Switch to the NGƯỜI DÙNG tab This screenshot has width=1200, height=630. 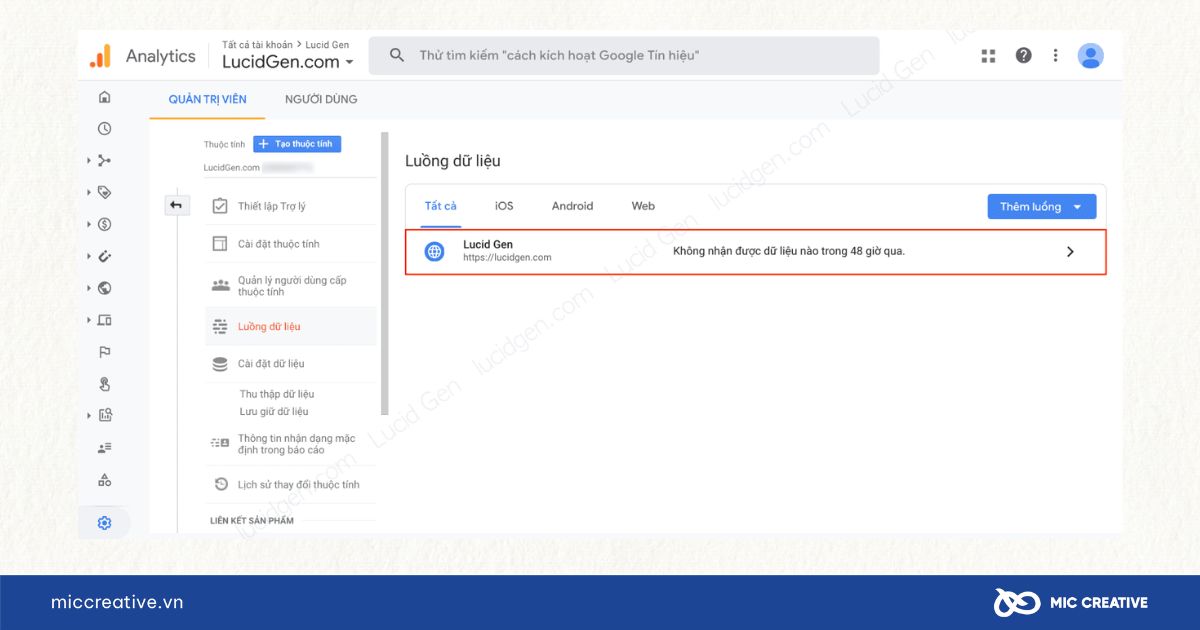click(321, 99)
